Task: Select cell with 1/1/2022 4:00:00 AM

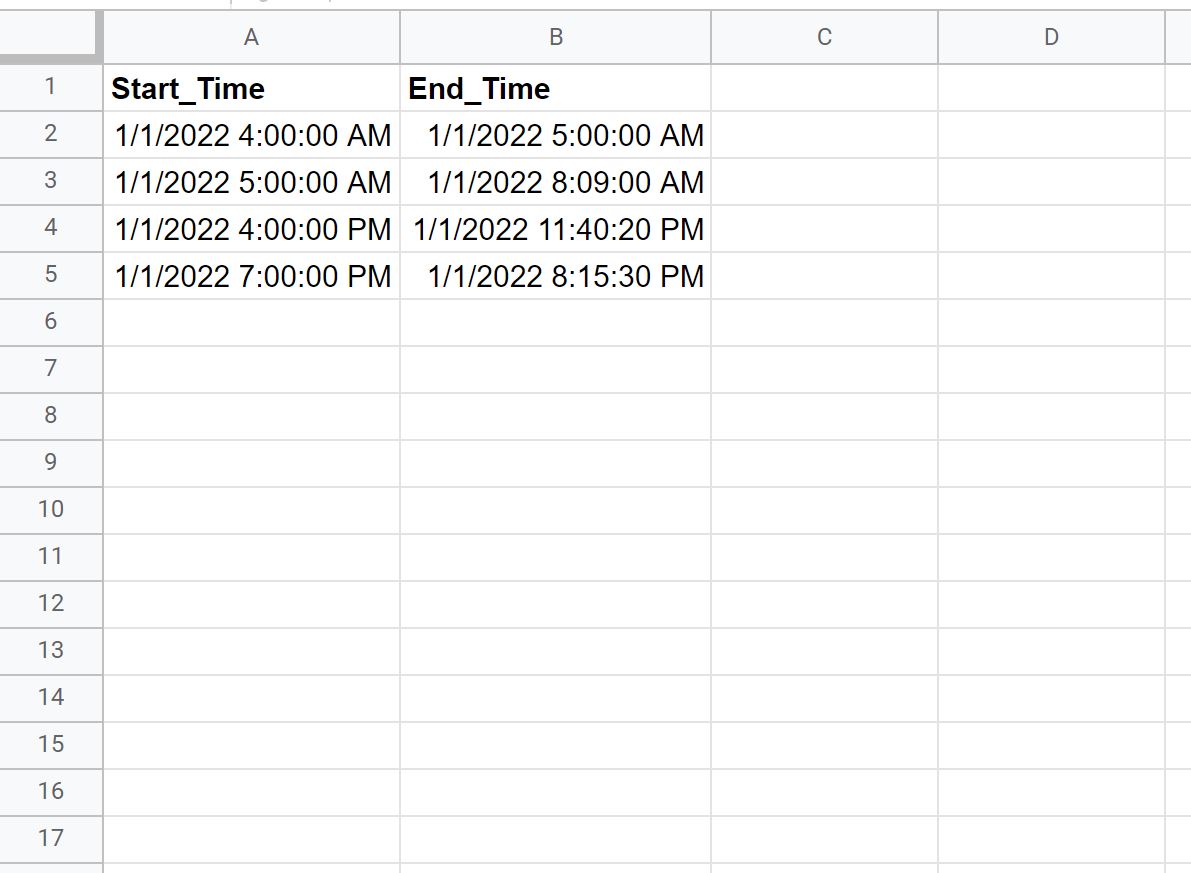Action: [x=251, y=135]
